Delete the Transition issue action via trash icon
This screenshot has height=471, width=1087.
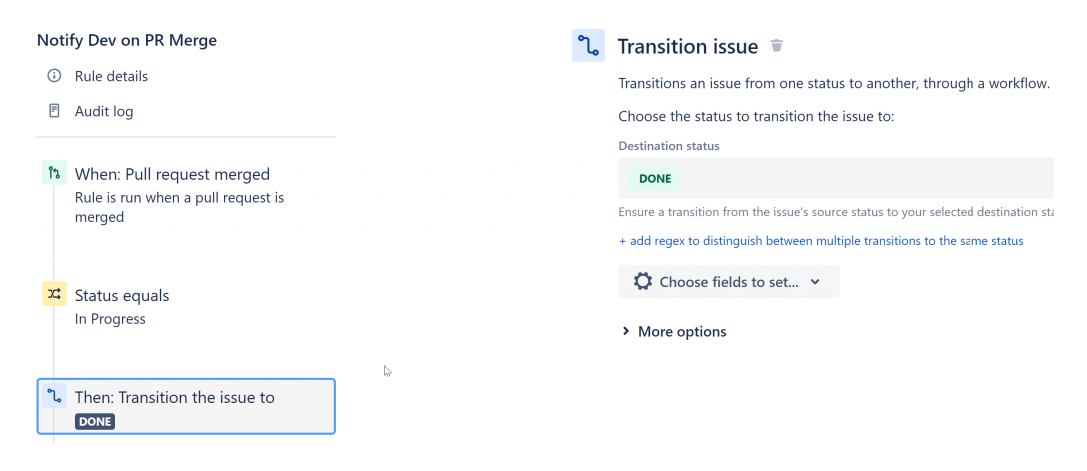[777, 47]
